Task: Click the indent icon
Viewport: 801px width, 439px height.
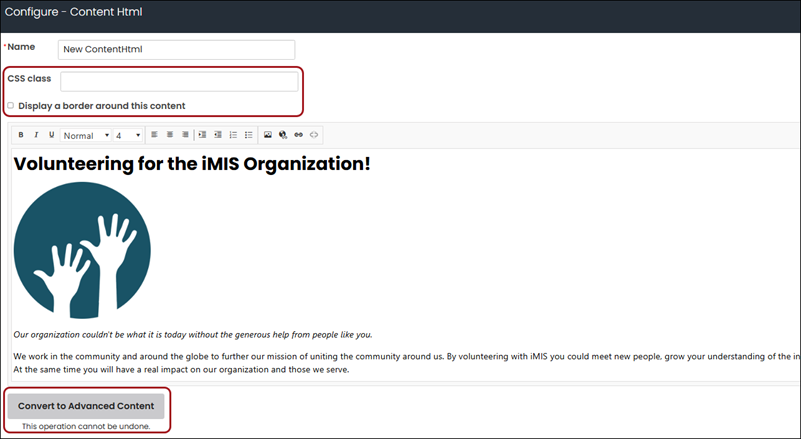Action: tap(202, 135)
